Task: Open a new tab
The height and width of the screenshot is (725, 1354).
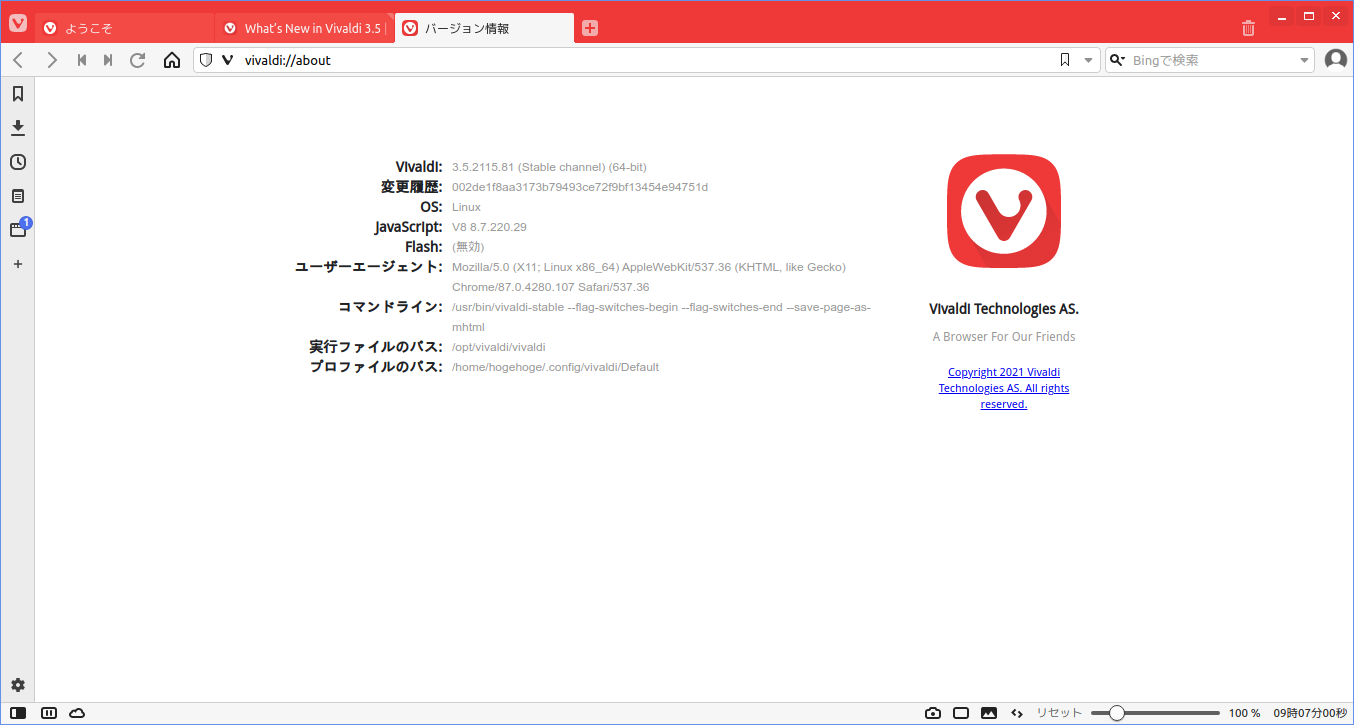Action: click(590, 28)
